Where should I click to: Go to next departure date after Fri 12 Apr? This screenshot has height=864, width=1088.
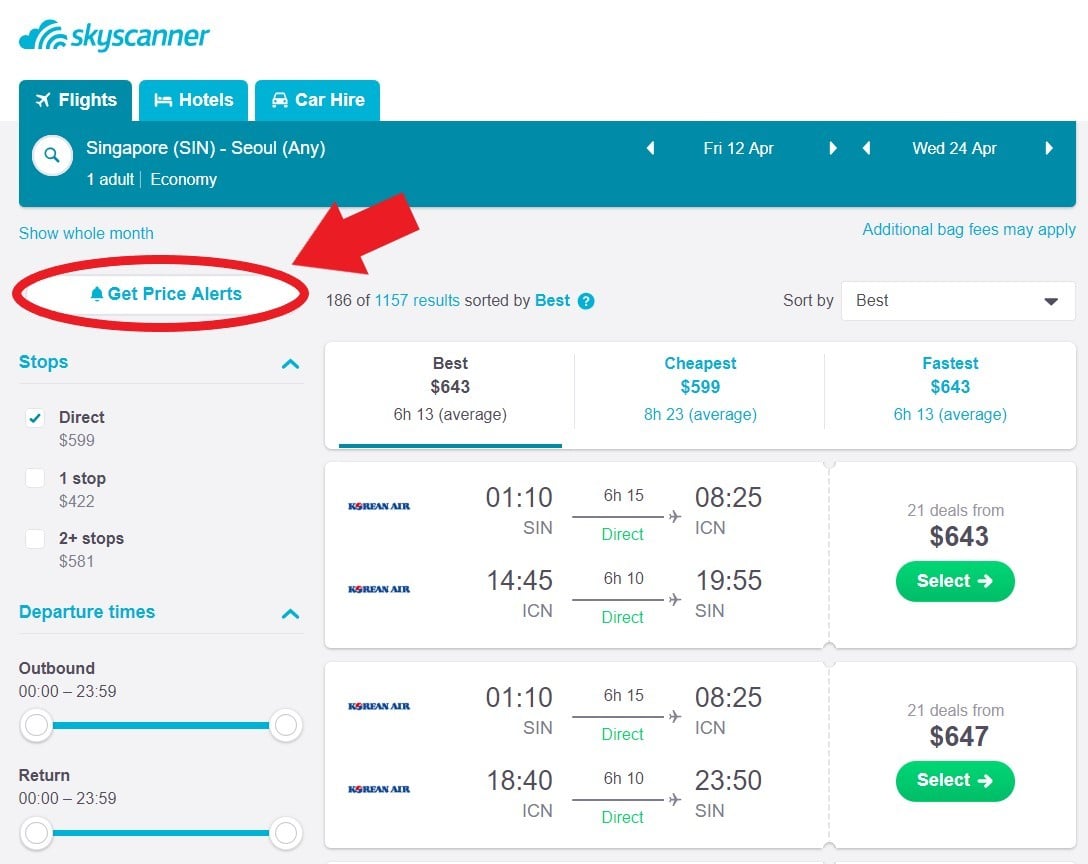[x=833, y=148]
